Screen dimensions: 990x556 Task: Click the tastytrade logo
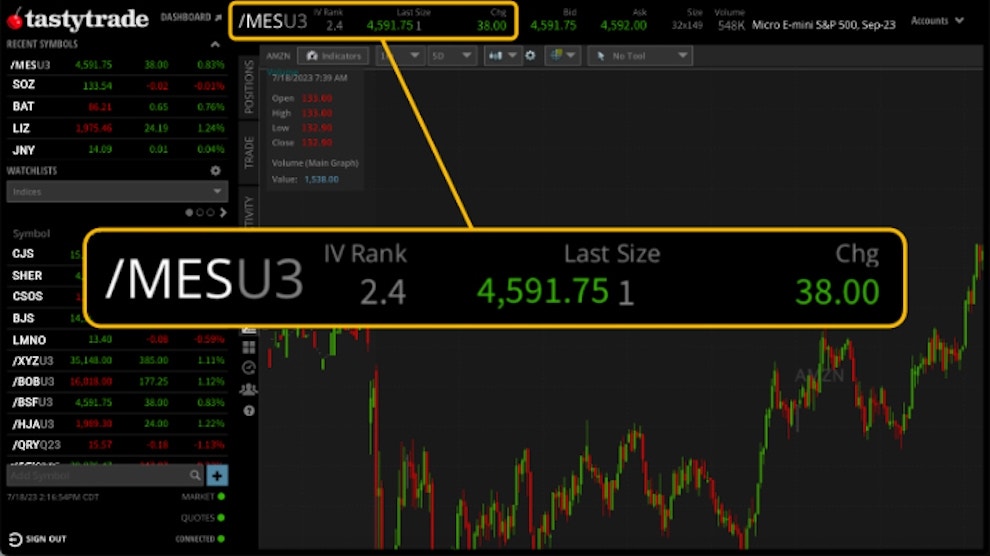(77, 19)
